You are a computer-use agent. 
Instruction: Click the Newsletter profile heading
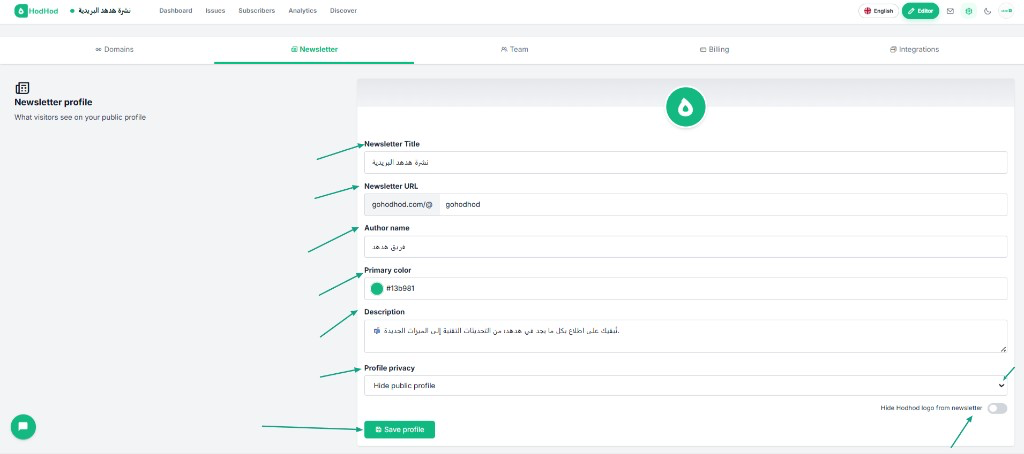(x=53, y=103)
